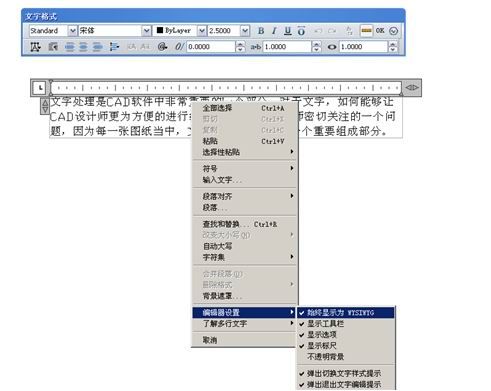This screenshot has width=491, height=391.
Task: Click the OK button in text toolbar
Action: [x=380, y=31]
